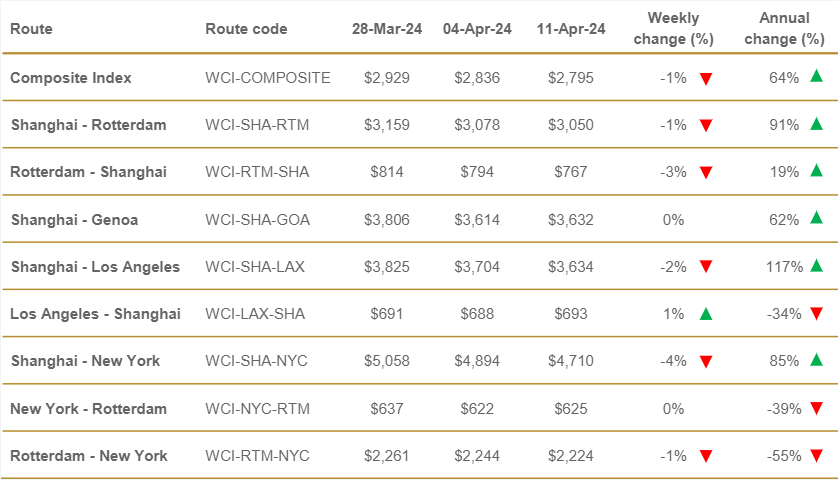Click the Route code column header

pos(246,29)
